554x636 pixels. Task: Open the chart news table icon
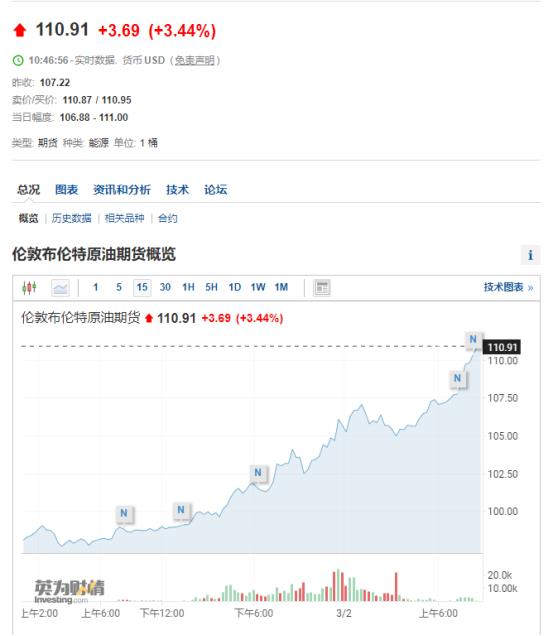tap(322, 288)
